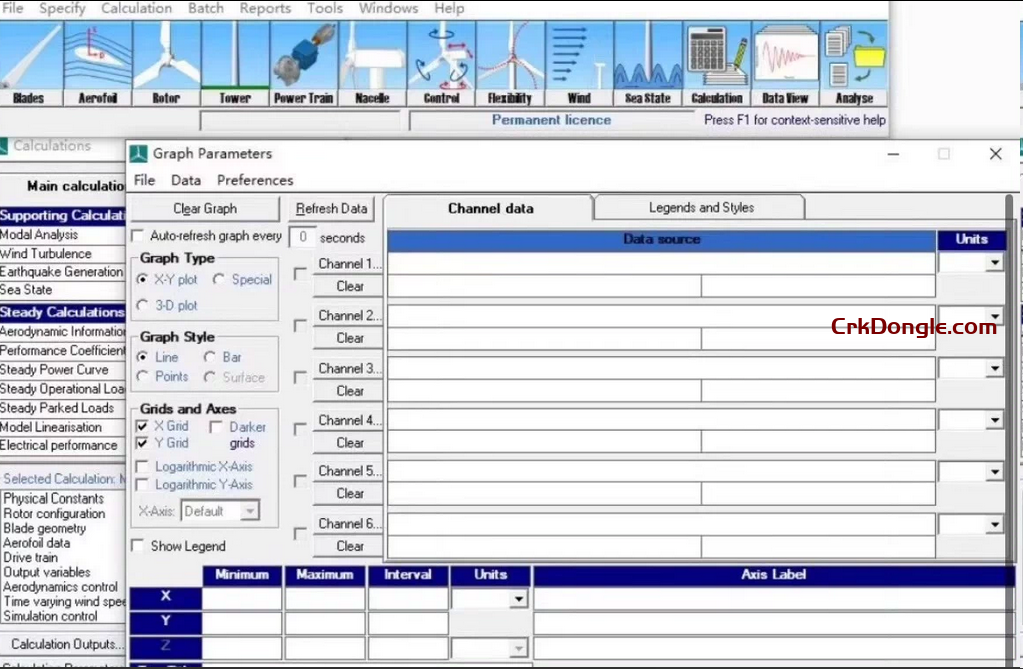Click the Aerofoil toolbar icon
Viewport: 1023px width, 669px height.
click(98, 62)
